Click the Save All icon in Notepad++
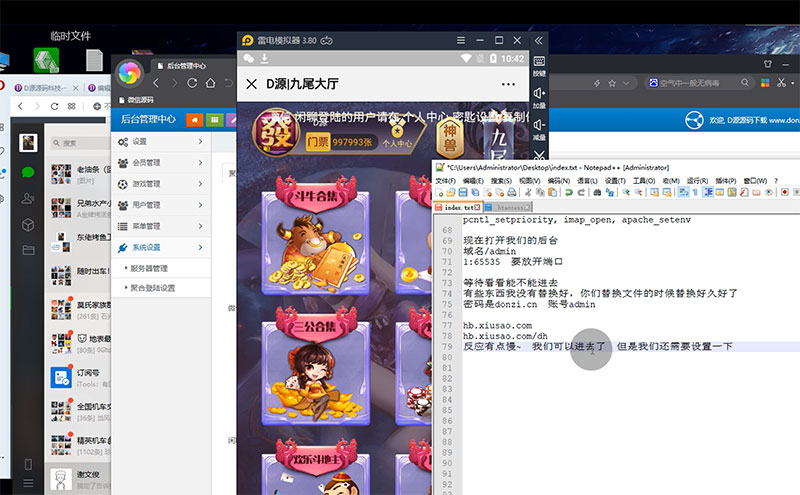This screenshot has width=800, height=495. tap(475, 192)
